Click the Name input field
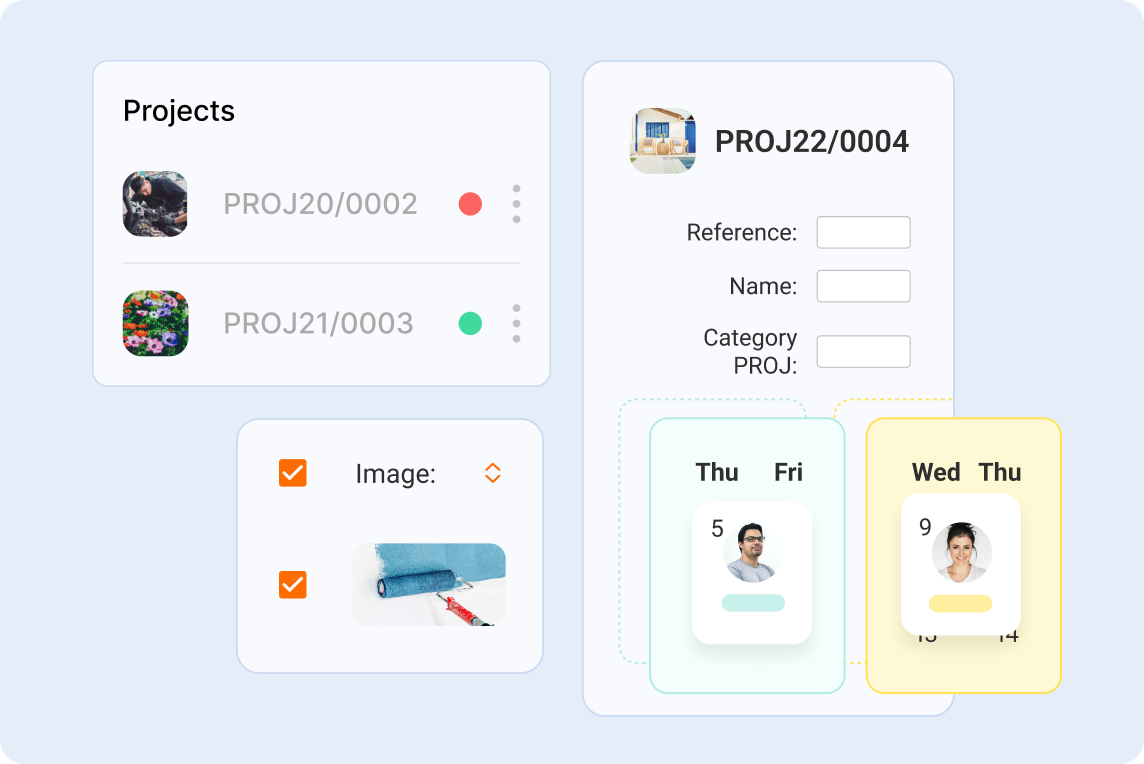 863,286
